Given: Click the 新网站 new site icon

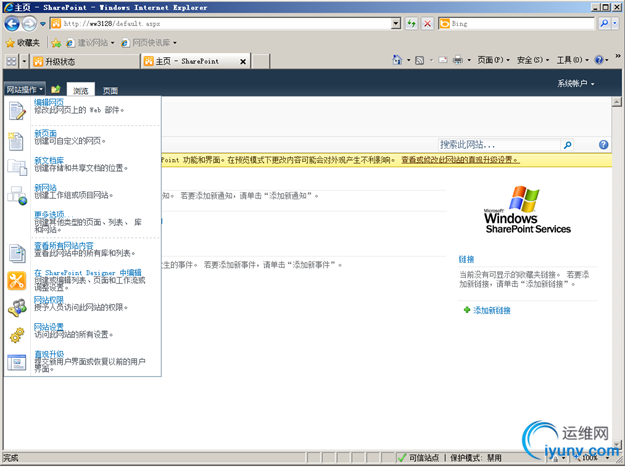Looking at the screenshot, I should [17, 195].
